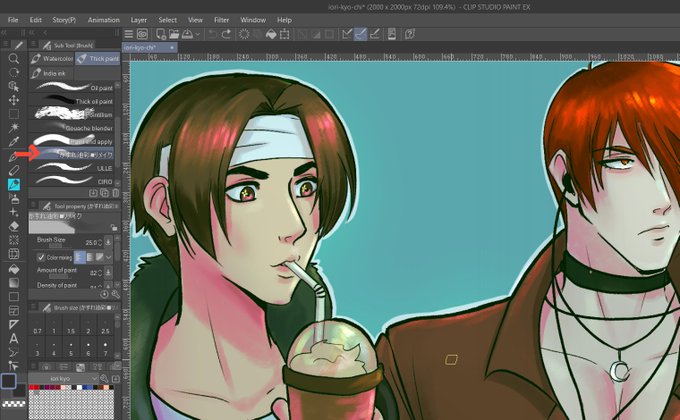Screen dimensions: 680x420
Task: Toggle the tool property lock icon
Action: pyautogui.click(x=114, y=227)
